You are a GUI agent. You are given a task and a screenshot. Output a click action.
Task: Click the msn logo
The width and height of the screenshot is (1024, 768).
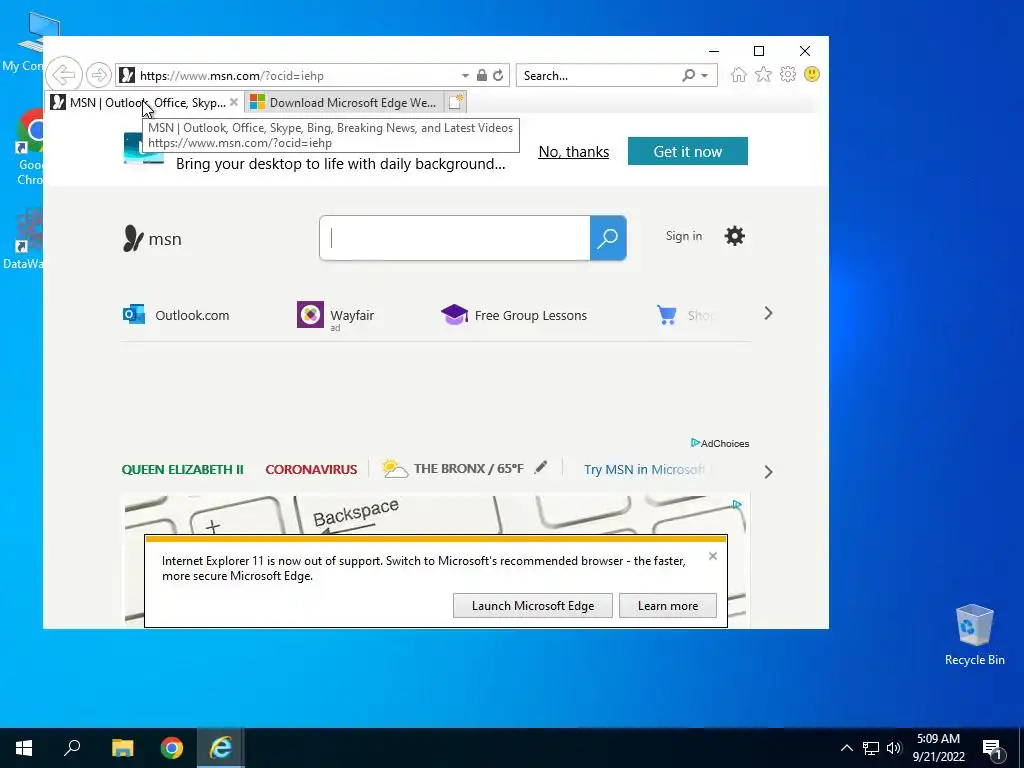152,239
